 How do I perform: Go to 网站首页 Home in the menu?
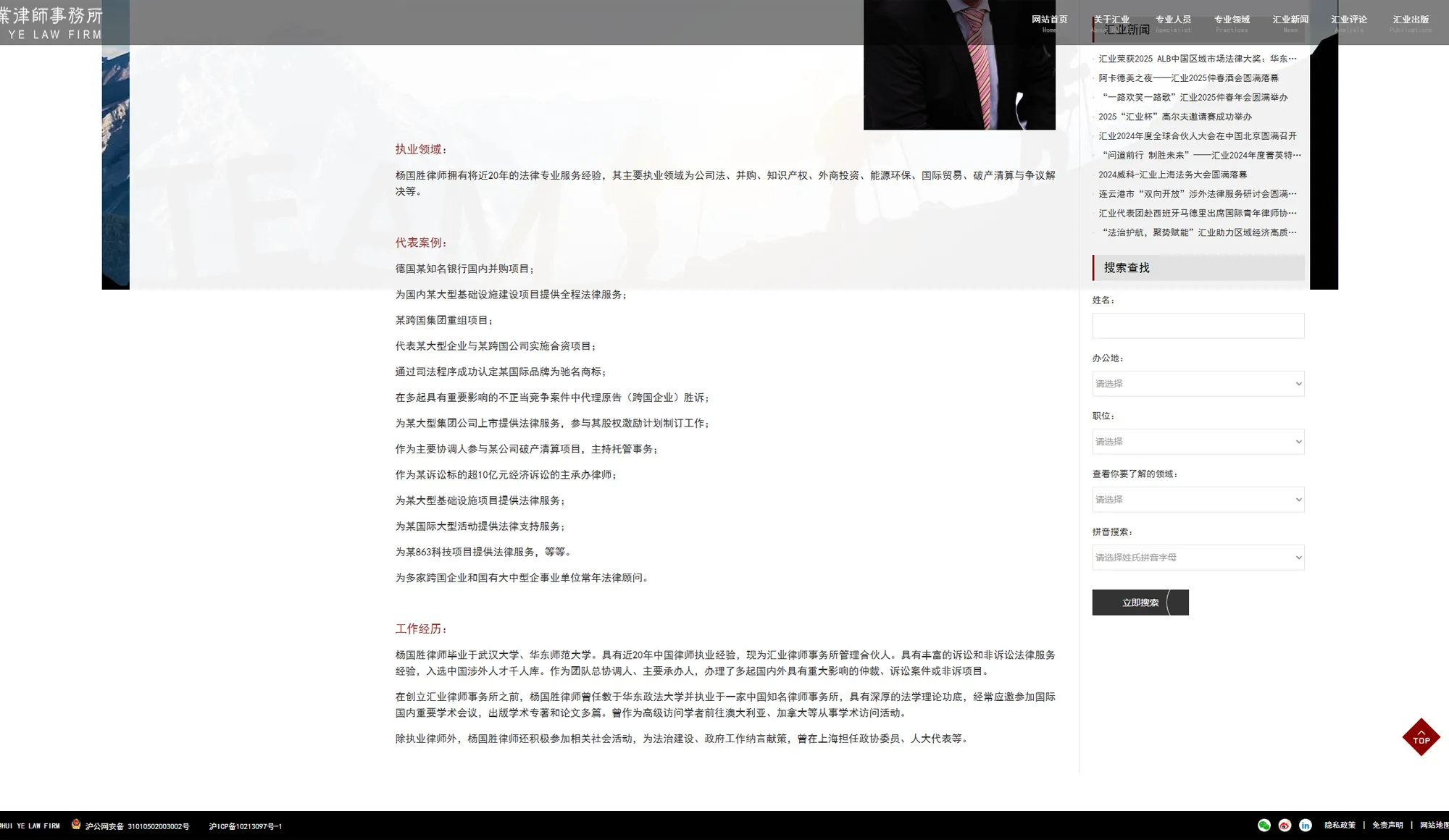pos(1049,22)
